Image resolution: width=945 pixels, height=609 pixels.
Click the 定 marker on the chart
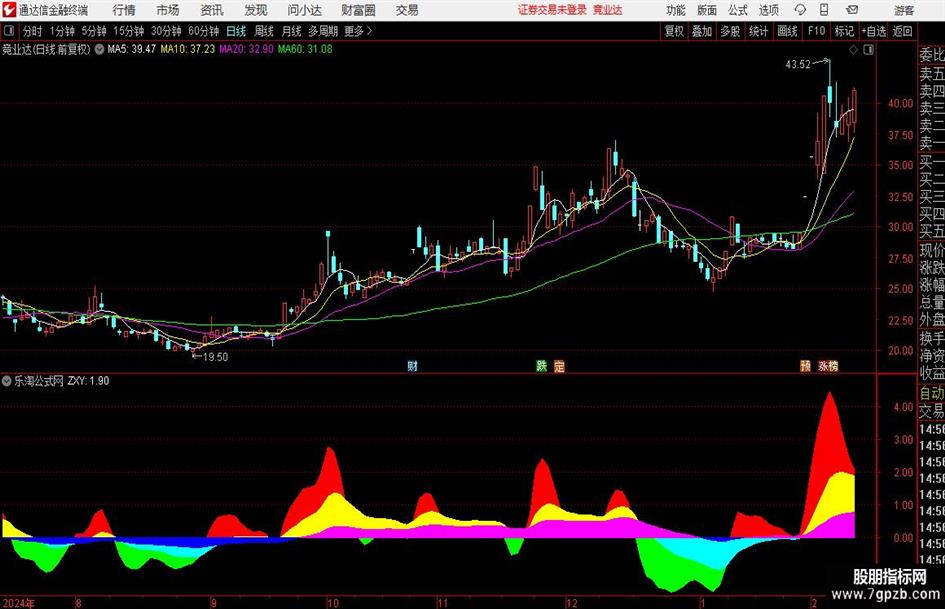click(x=559, y=365)
